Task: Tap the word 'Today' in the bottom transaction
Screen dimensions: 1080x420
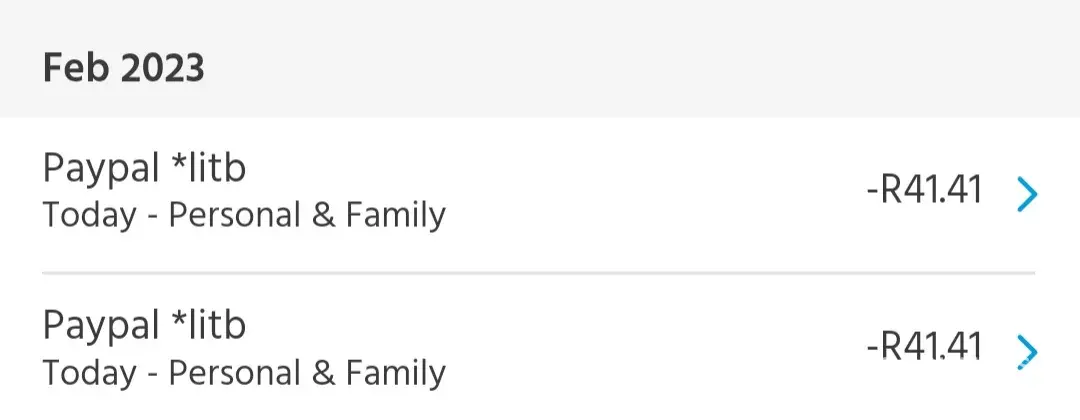Action: tap(89, 372)
